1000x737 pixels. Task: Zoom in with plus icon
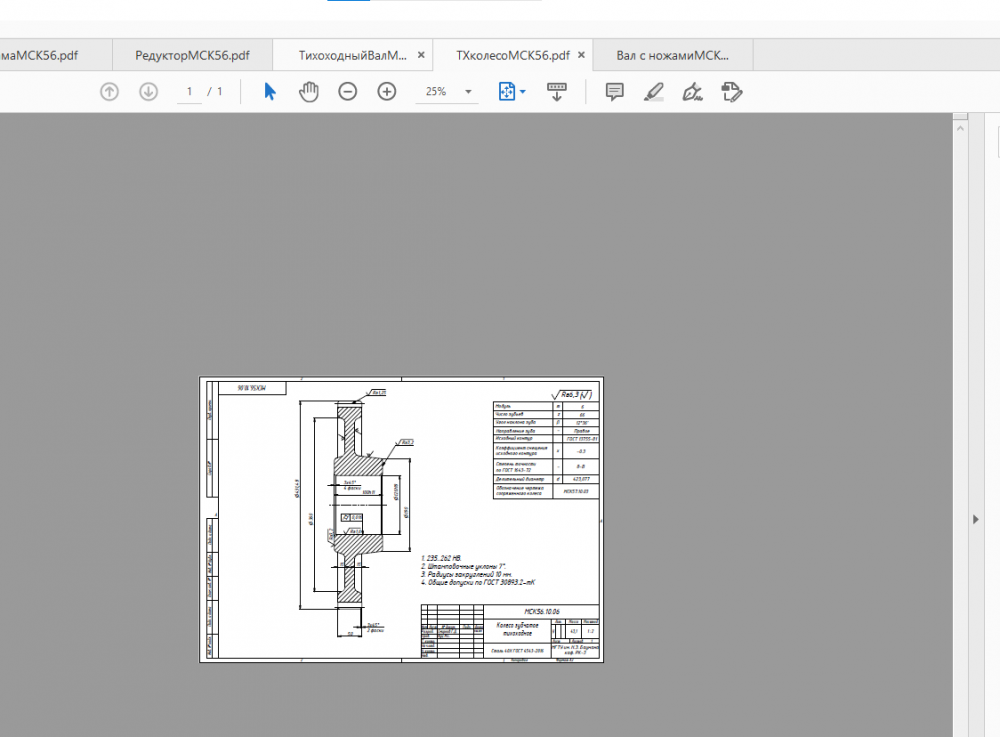click(387, 92)
